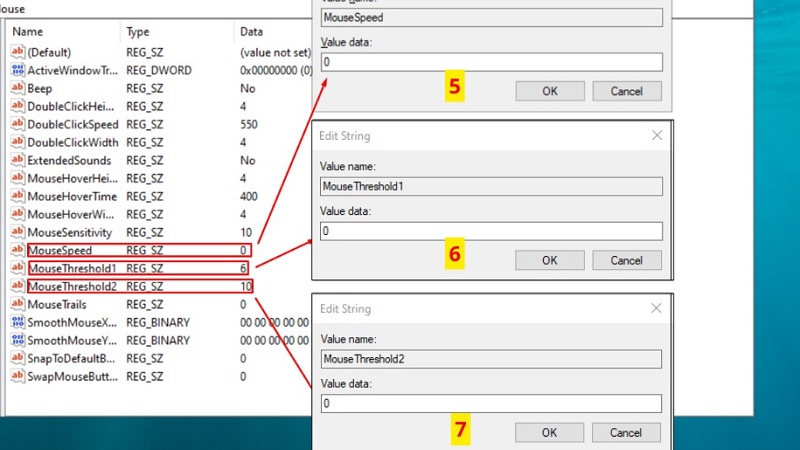Select the DoubleClickSpeed entry name
The width and height of the screenshot is (800, 450).
72,124
